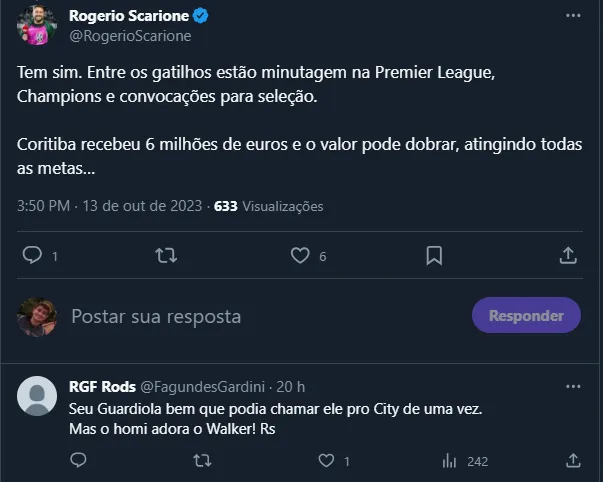Open more options on Rogerio Scarione's tweet
Viewport: 603px width, 482px height.
tap(572, 17)
